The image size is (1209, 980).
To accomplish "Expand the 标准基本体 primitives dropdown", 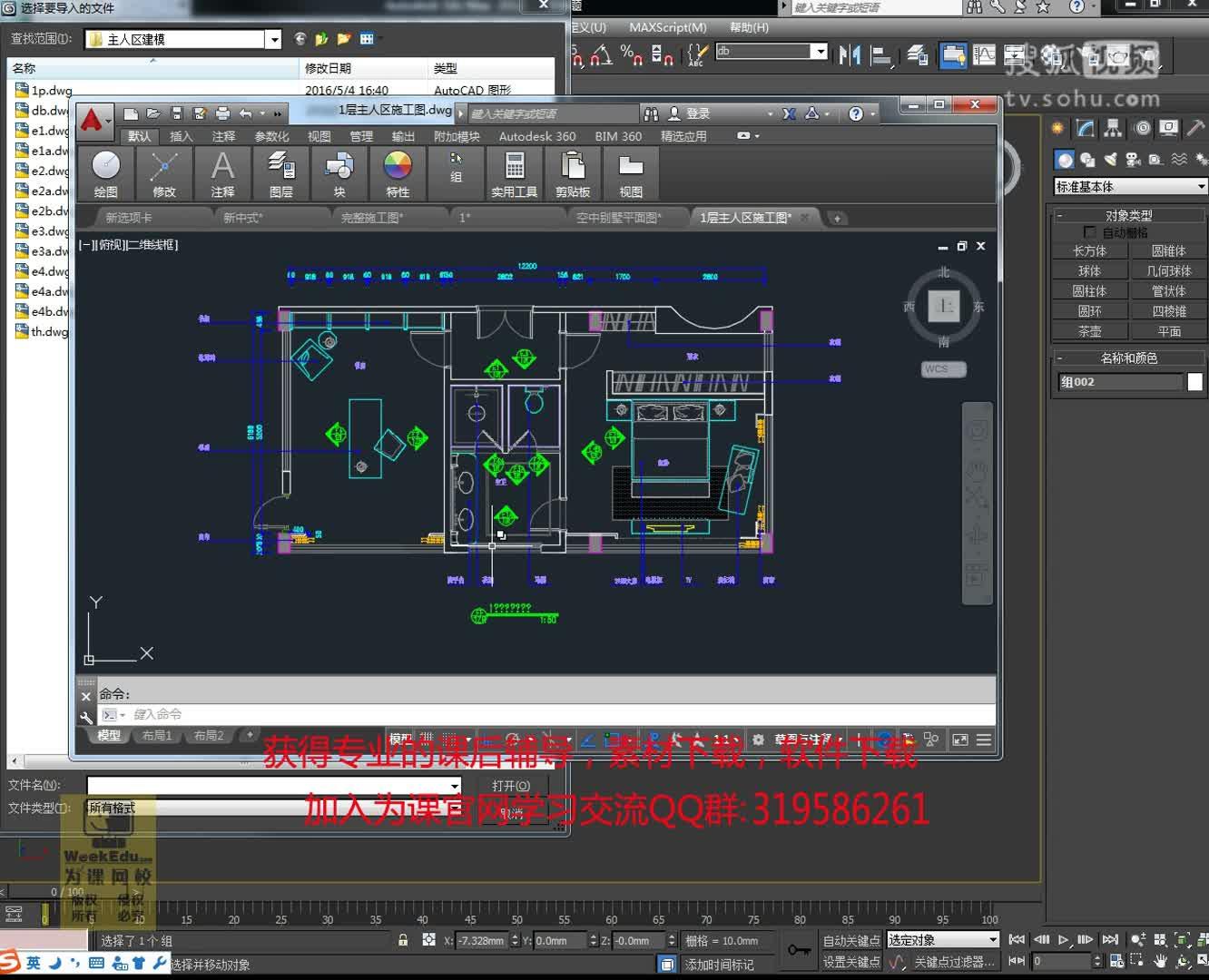I will 1200,187.
